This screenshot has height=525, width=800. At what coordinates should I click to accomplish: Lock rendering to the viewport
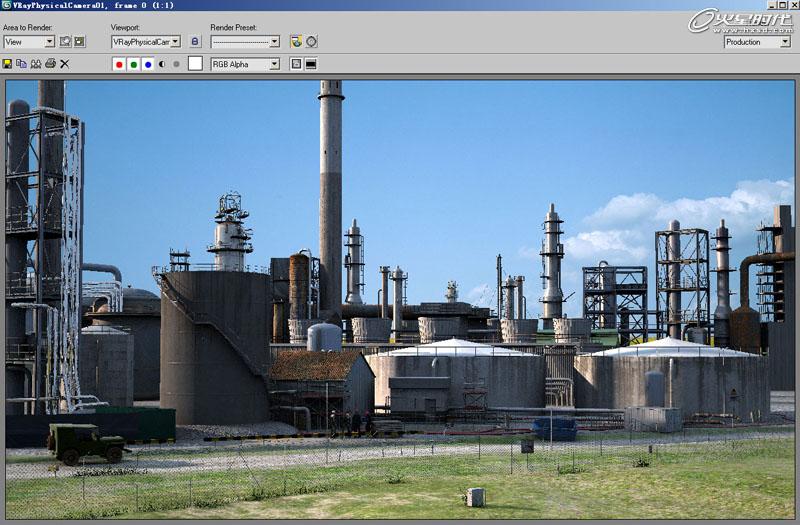(195, 42)
